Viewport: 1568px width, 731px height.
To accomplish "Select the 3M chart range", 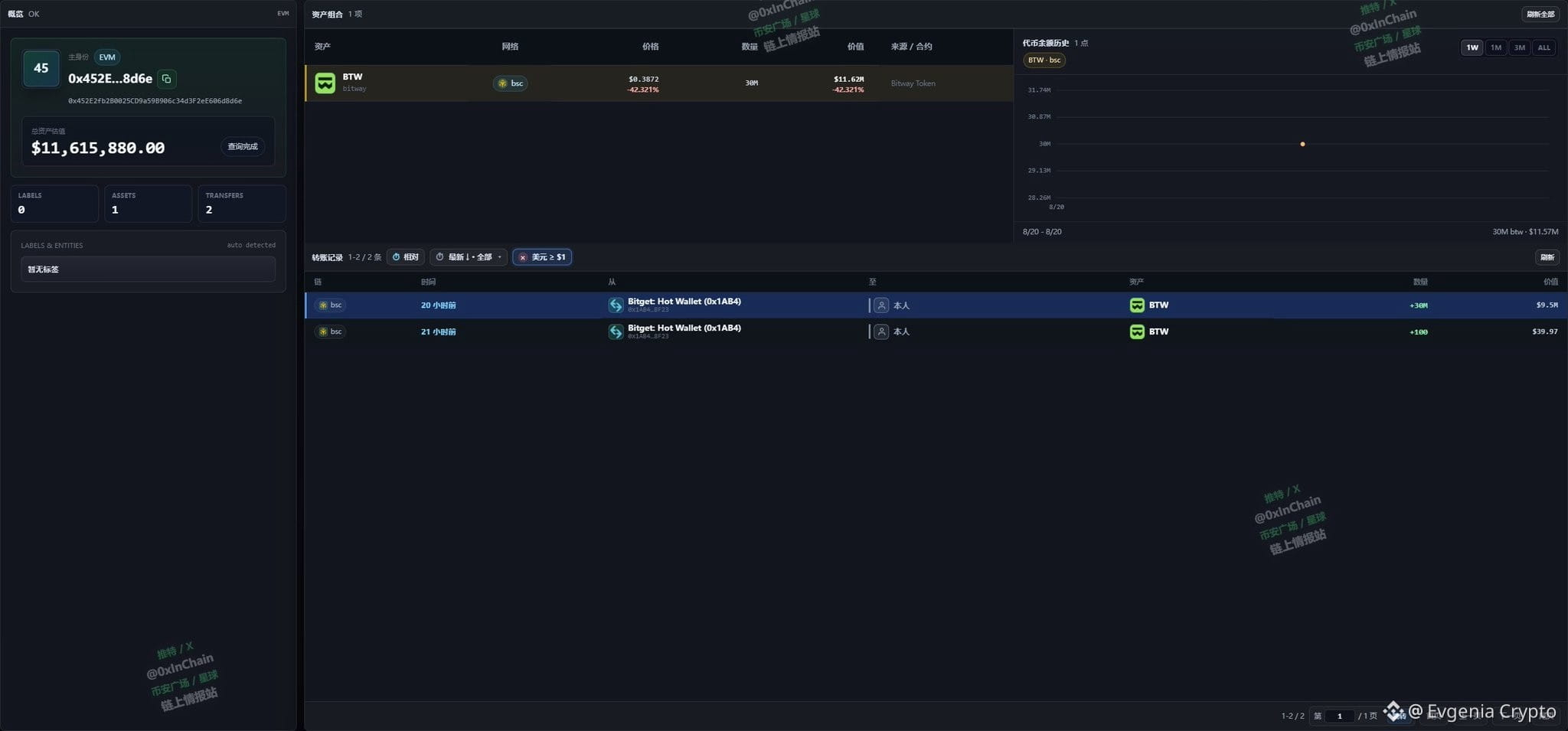I will click(1519, 47).
